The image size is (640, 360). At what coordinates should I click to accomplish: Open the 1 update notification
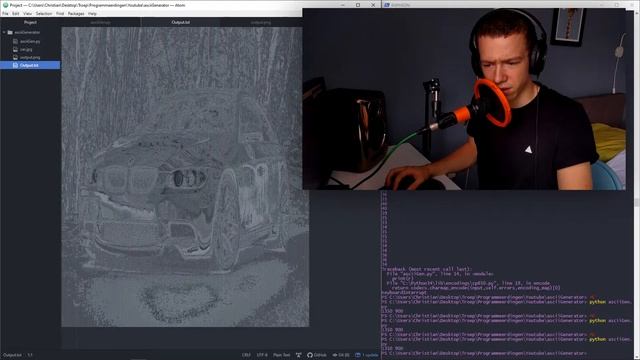point(367,355)
